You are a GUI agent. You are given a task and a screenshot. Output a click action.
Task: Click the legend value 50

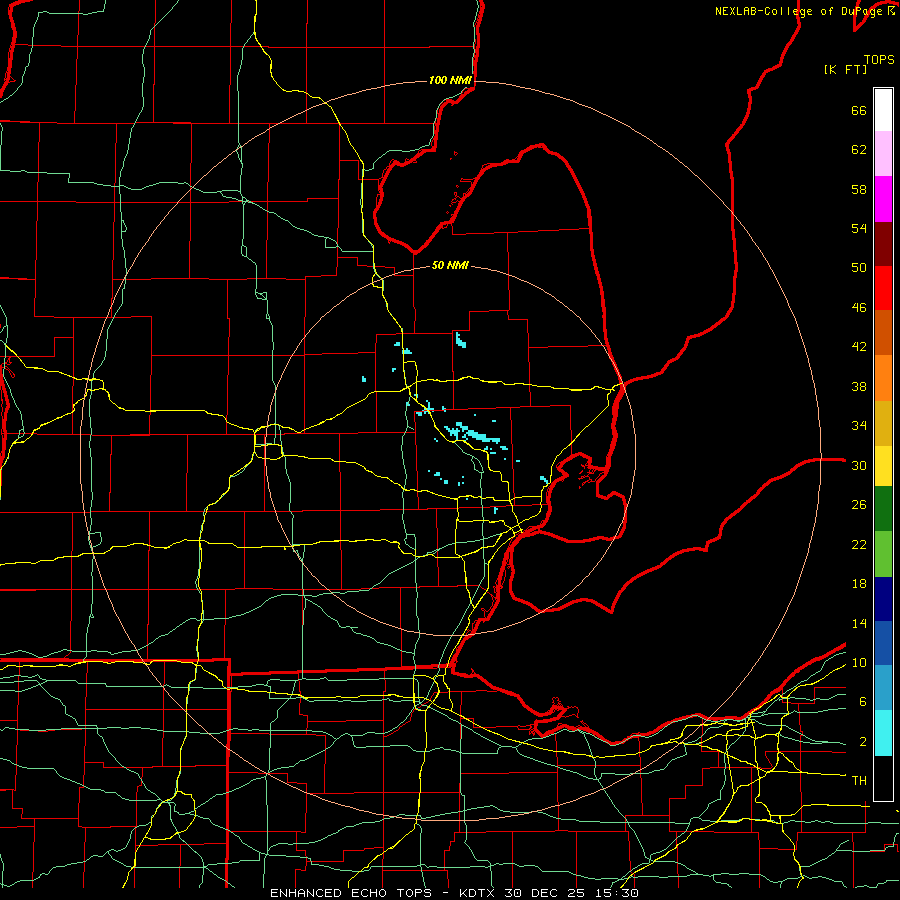tap(859, 268)
